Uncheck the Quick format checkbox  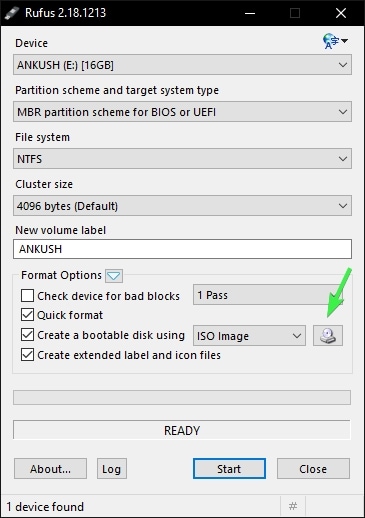tap(27, 315)
